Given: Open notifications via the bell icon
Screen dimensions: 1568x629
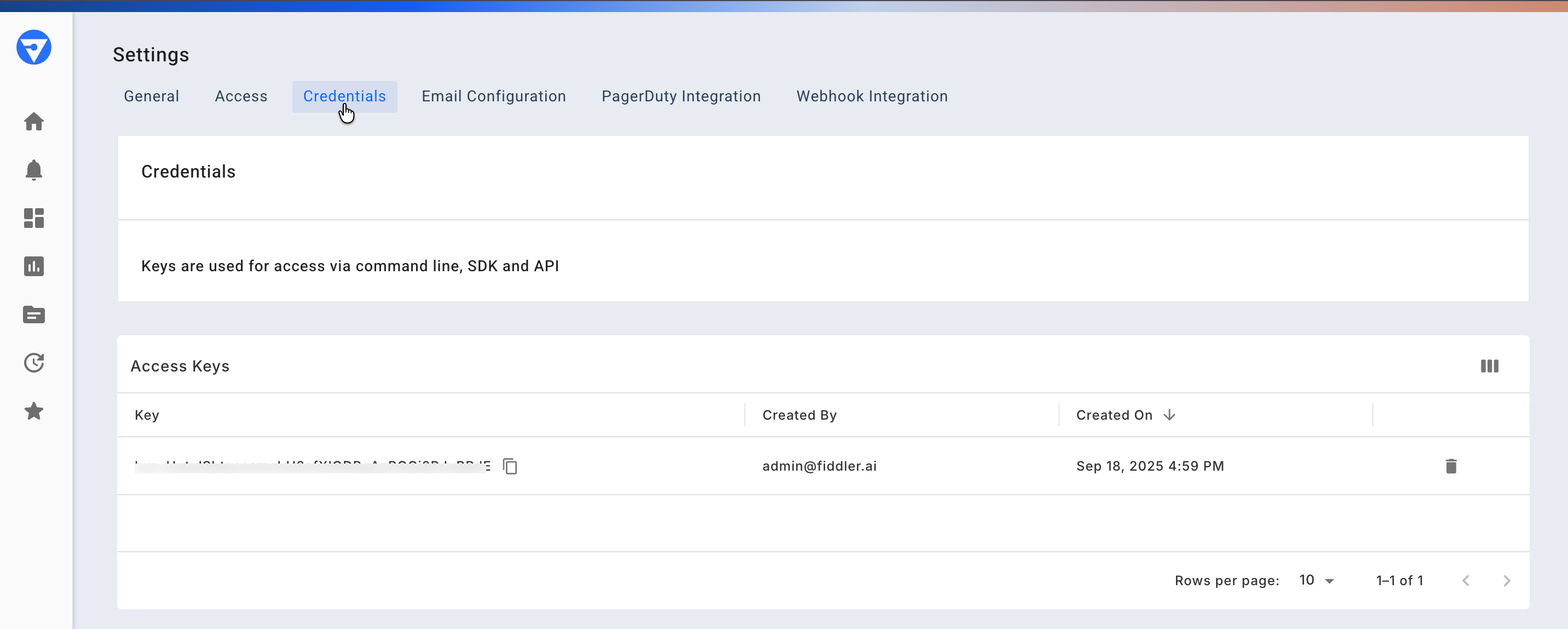Looking at the screenshot, I should pyautogui.click(x=34, y=170).
